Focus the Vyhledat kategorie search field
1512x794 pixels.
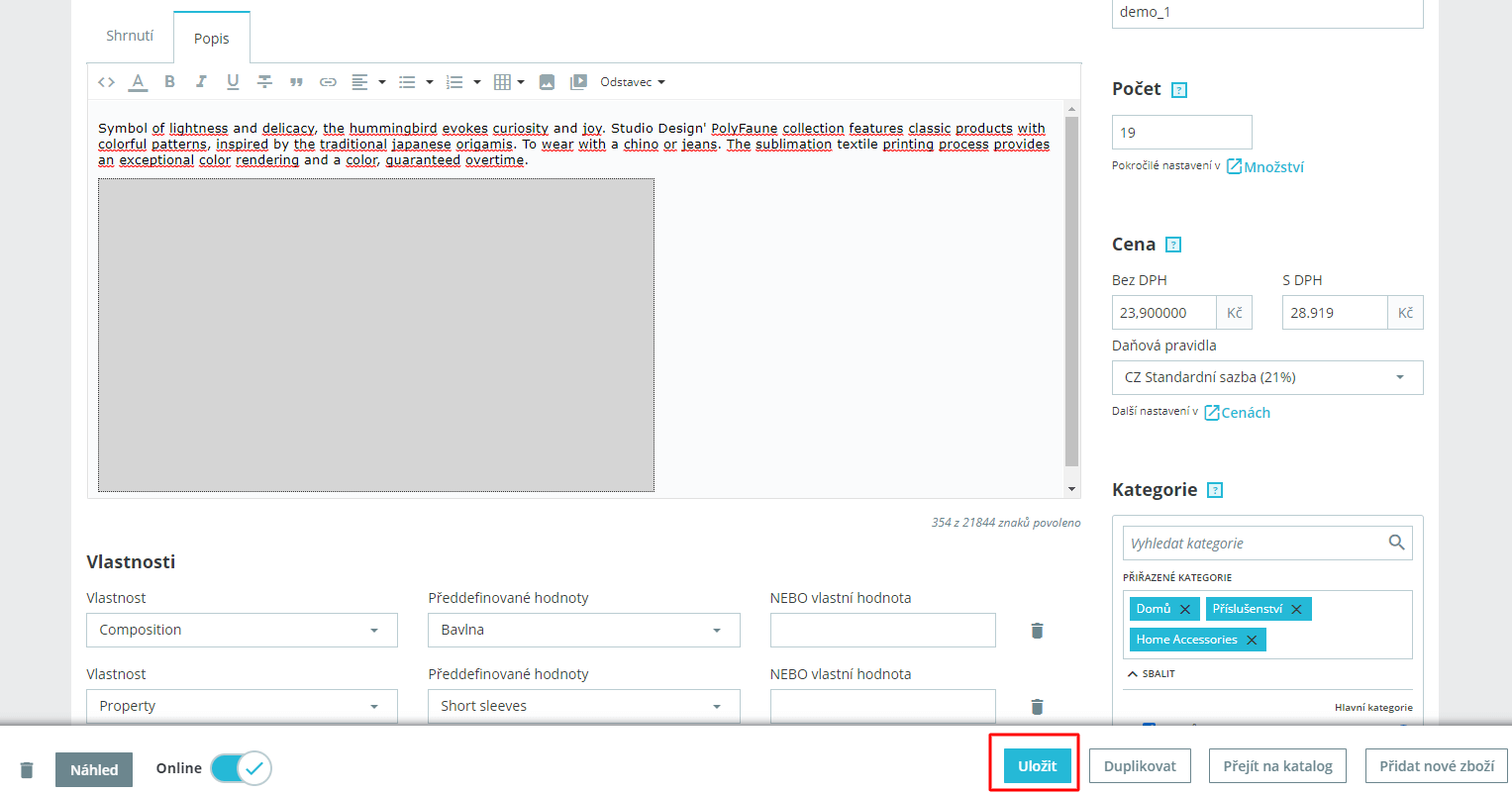pyautogui.click(x=1267, y=544)
